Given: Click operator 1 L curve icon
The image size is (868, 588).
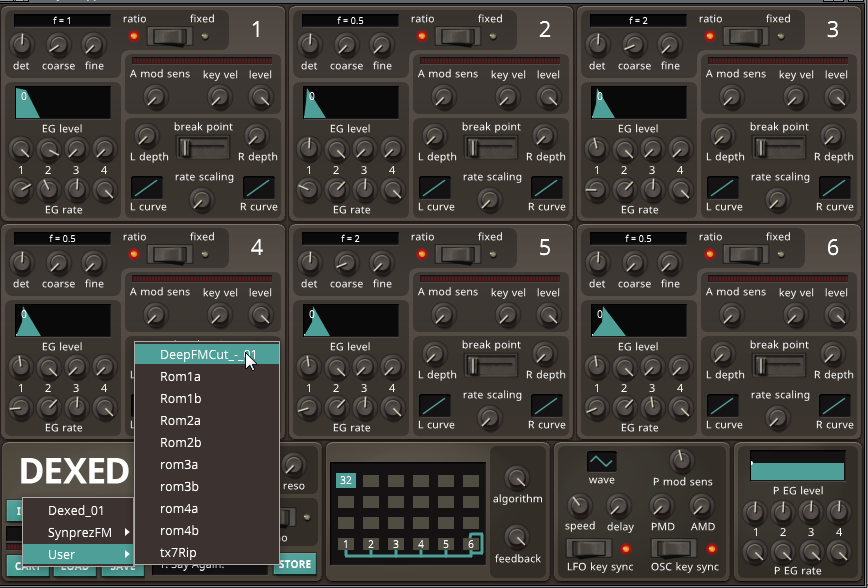Looking at the screenshot, I should [147, 187].
